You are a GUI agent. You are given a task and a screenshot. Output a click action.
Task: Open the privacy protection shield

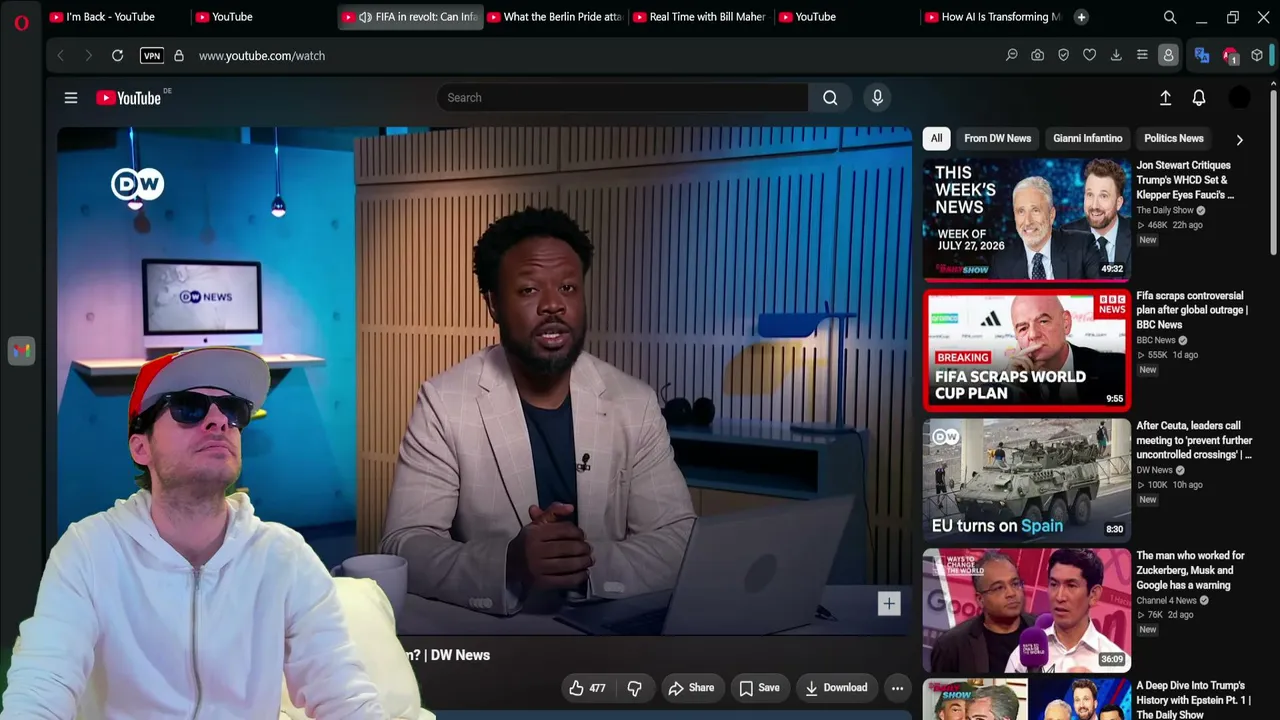coord(1064,56)
